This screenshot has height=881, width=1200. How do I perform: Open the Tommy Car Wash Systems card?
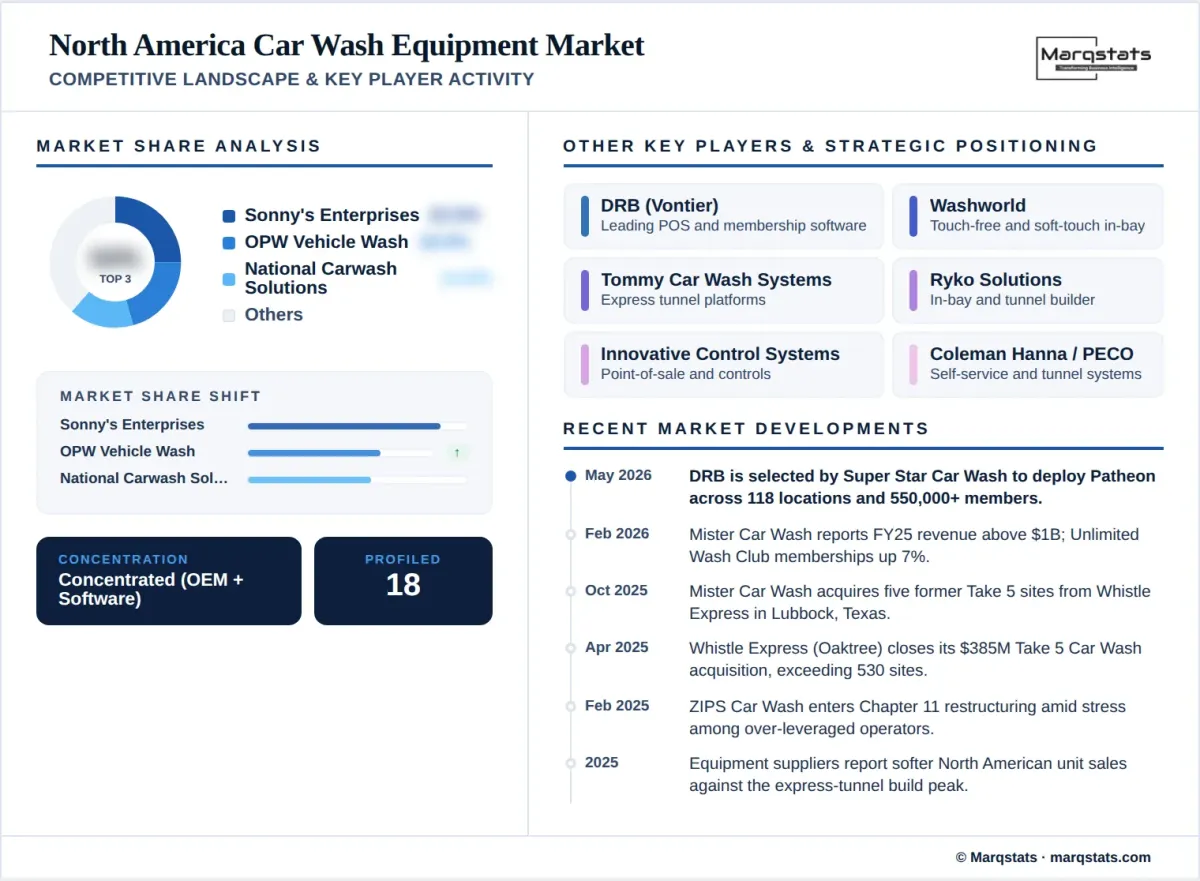(x=723, y=290)
